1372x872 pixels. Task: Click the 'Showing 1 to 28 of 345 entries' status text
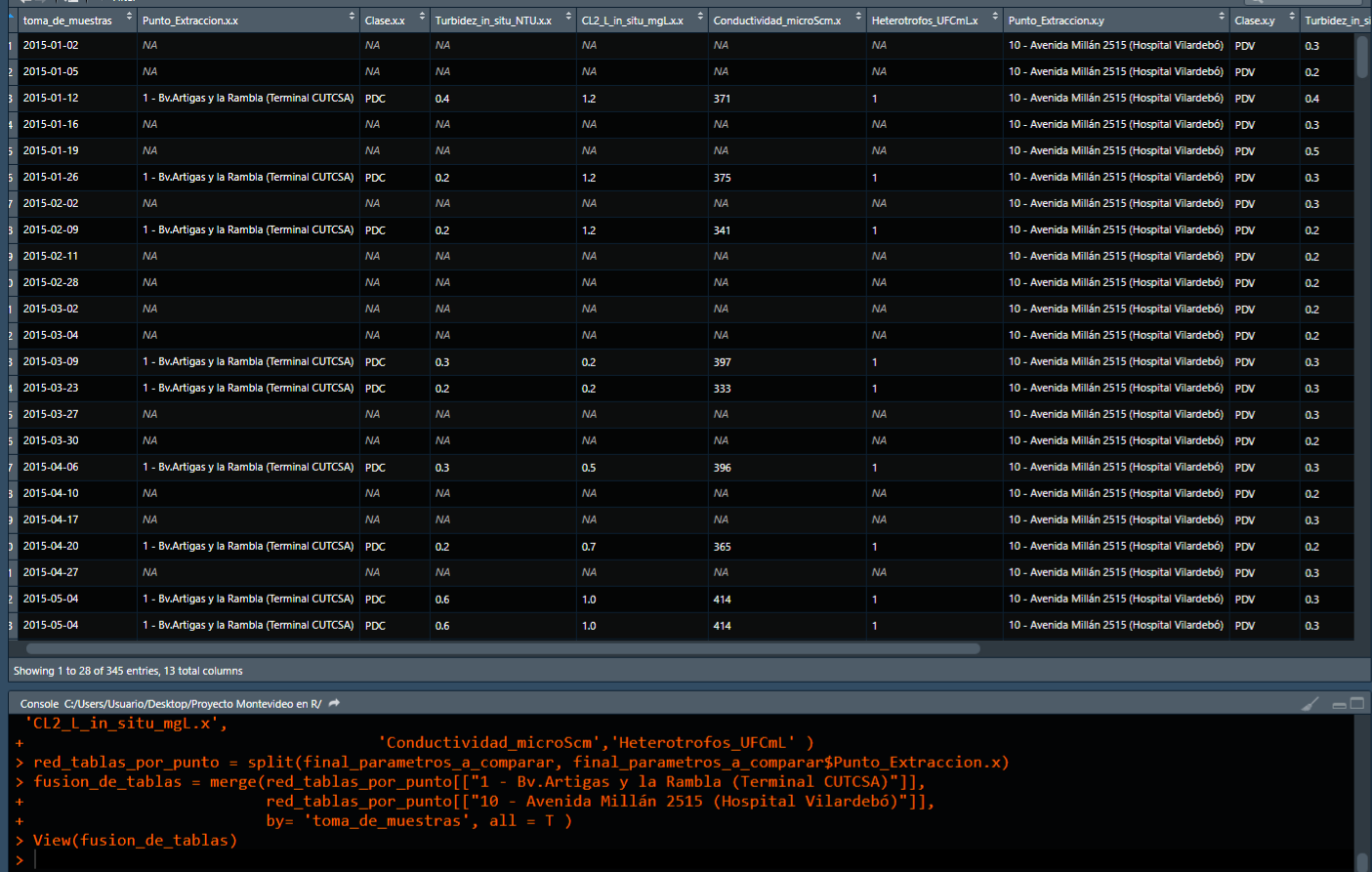[128, 671]
